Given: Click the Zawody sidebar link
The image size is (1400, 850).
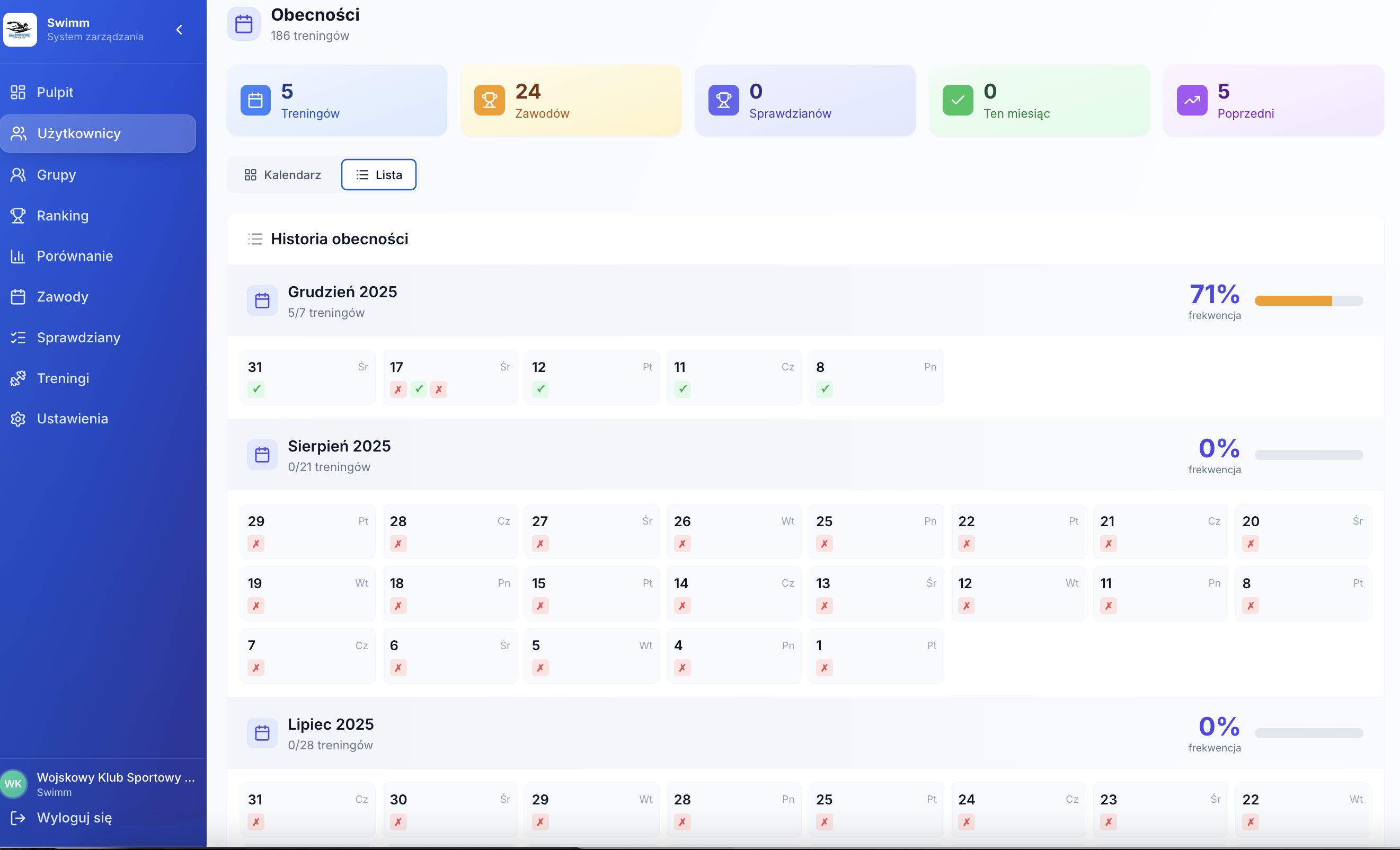Looking at the screenshot, I should click(63, 297).
